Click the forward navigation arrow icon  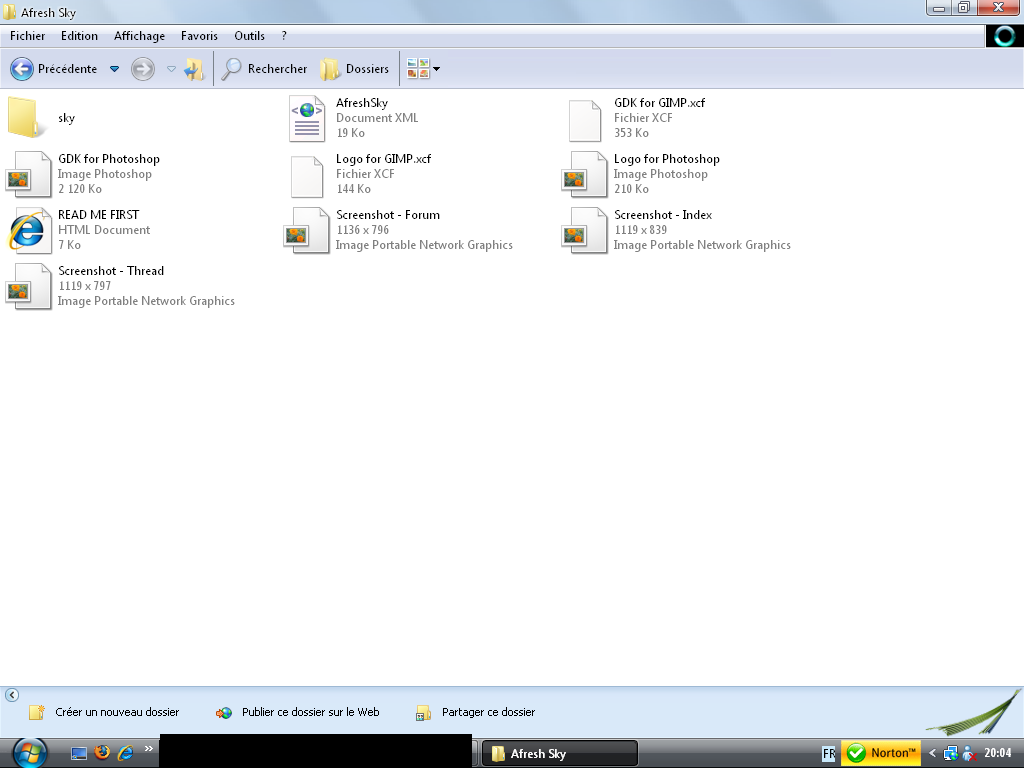pos(142,69)
